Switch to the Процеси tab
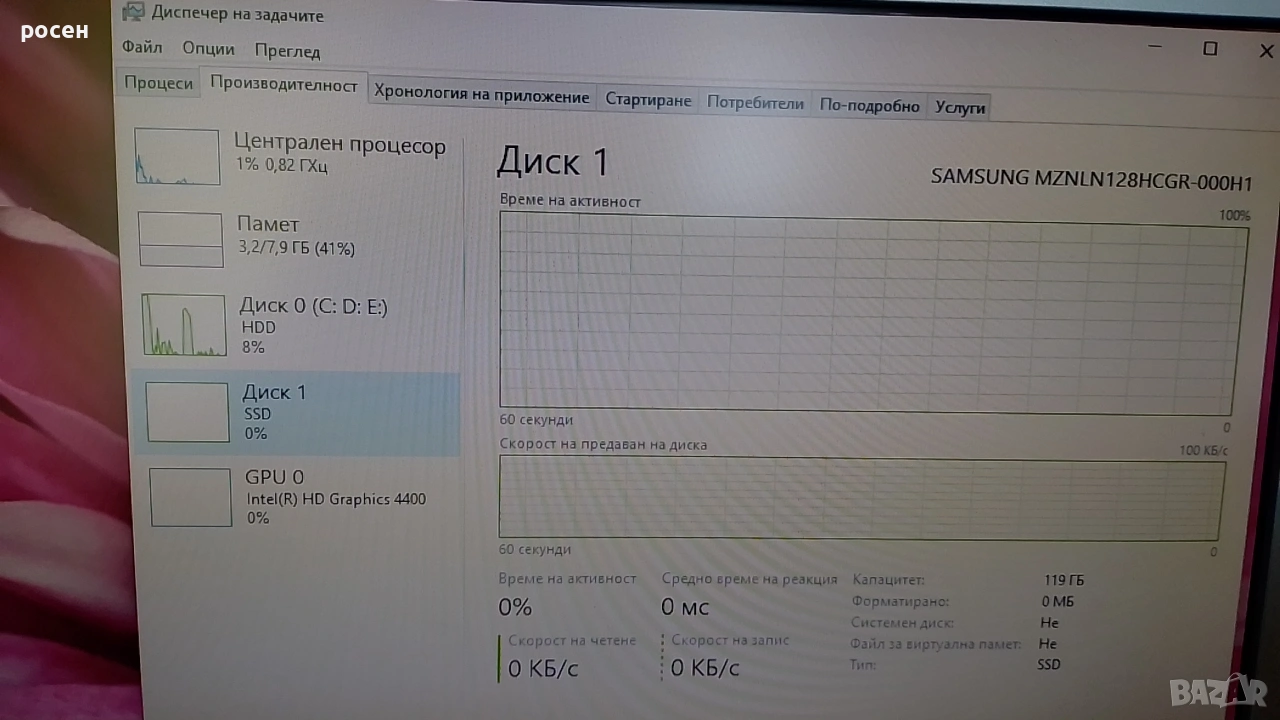The image size is (1280, 720). point(158,83)
